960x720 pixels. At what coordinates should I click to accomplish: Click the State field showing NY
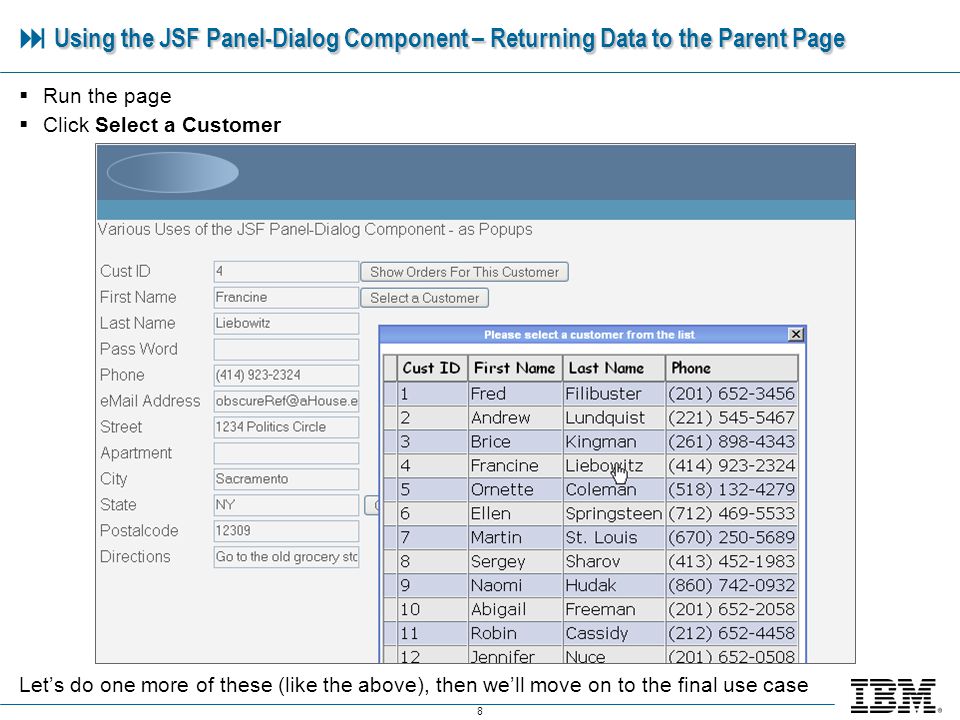click(286, 505)
